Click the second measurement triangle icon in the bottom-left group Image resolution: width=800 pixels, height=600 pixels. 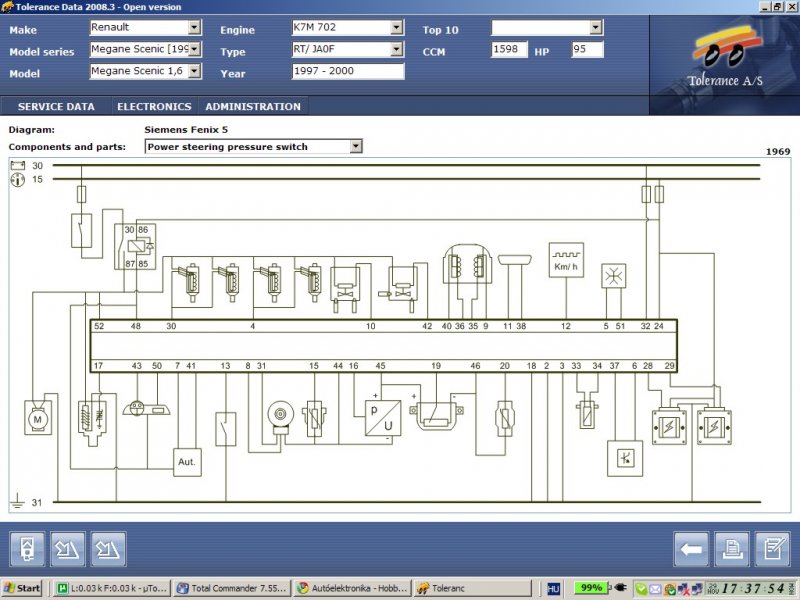coord(109,549)
